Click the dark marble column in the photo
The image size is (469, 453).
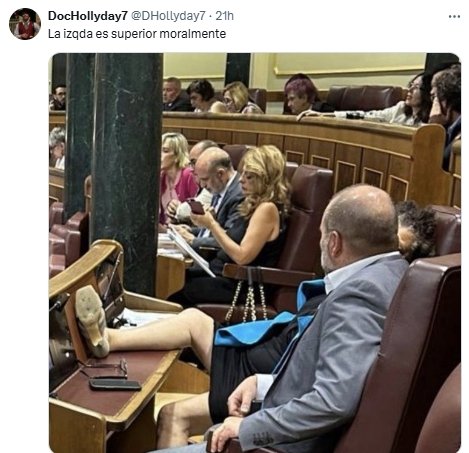(126, 173)
